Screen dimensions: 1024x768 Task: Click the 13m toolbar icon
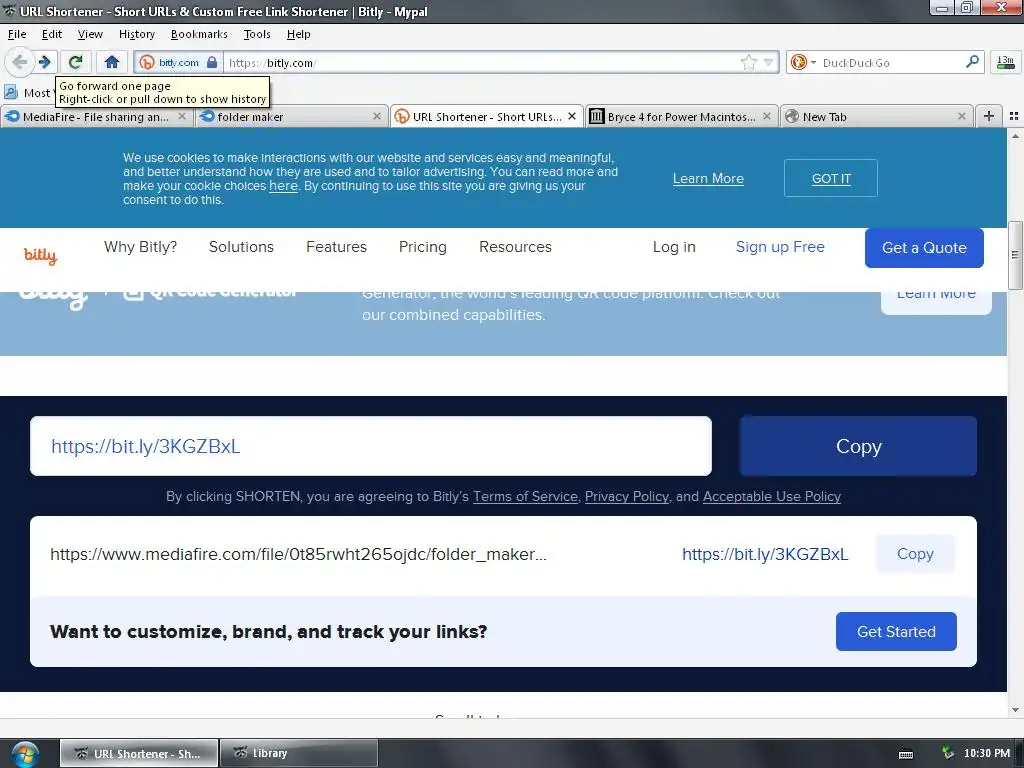point(1006,62)
